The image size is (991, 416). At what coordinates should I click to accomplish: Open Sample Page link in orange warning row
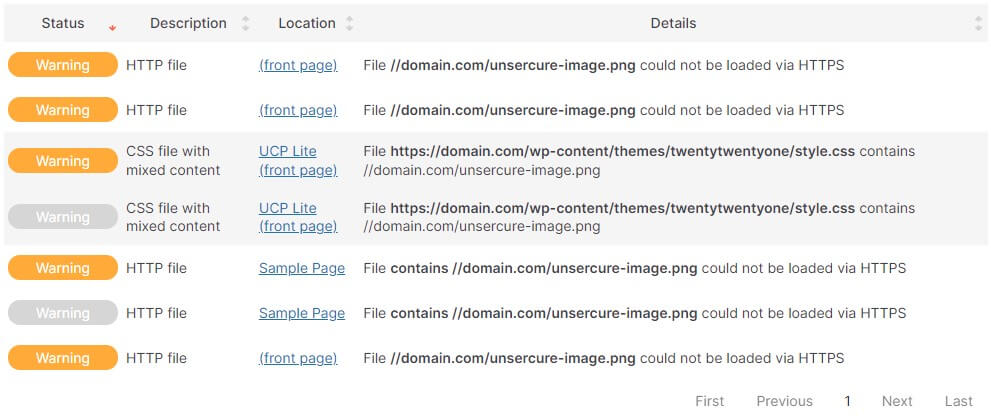pyautogui.click(x=302, y=268)
